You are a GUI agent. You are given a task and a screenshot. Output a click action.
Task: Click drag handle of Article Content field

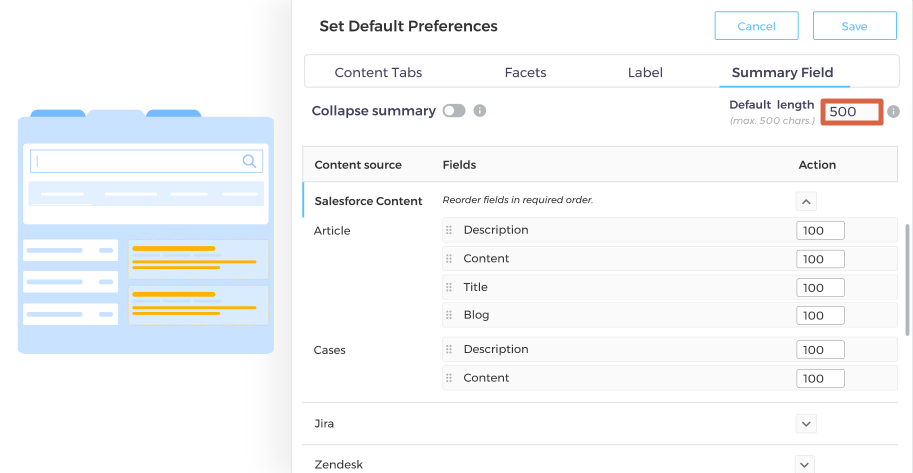449,259
